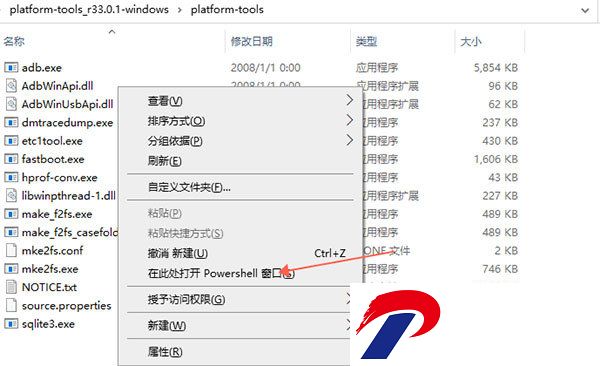Screen dimensions: 600x366
Task: Select the fastboot.exe file icon
Action: pyautogui.click(x=11, y=159)
